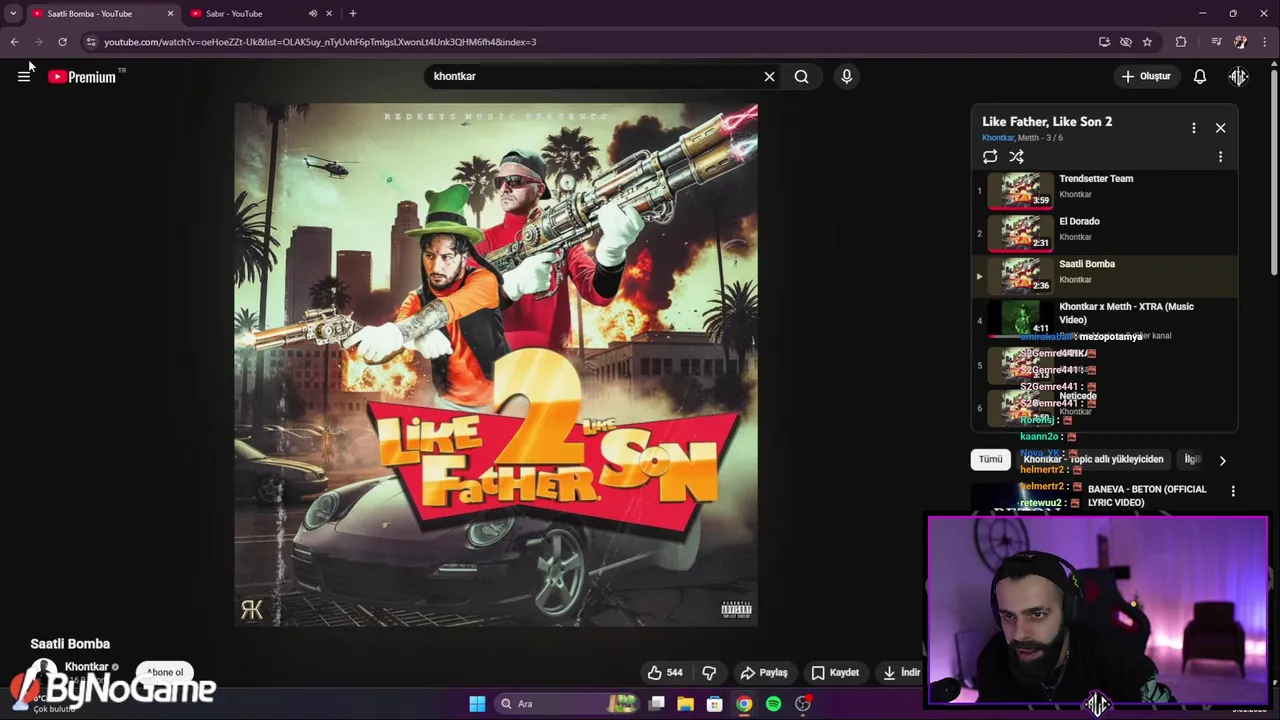Viewport: 1280px width, 720px height.
Task: Start voice search with microphone icon
Action: tap(846, 76)
